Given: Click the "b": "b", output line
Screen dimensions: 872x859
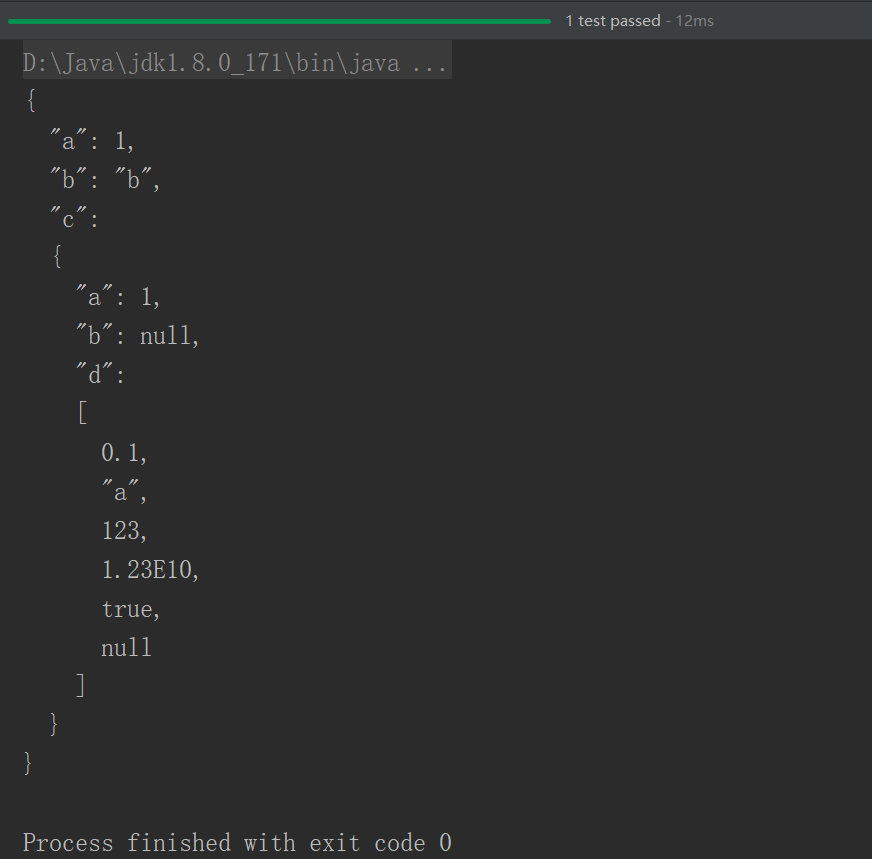Looking at the screenshot, I should [105, 180].
